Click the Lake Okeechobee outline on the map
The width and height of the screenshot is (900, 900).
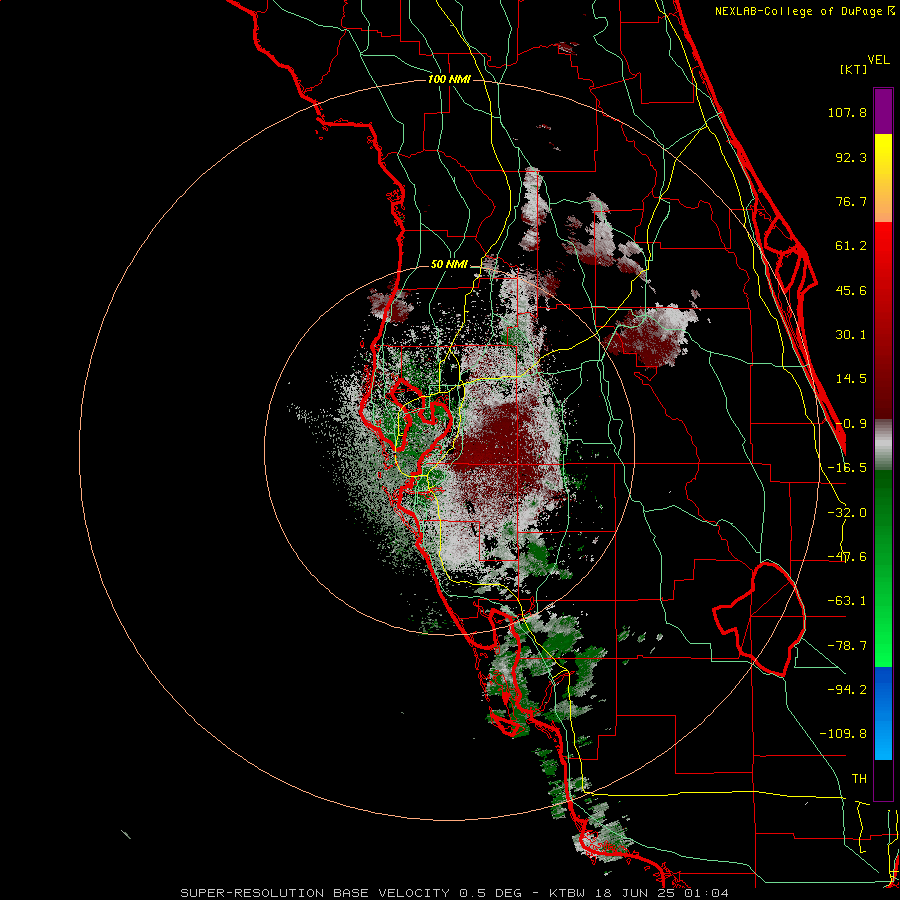759,619
